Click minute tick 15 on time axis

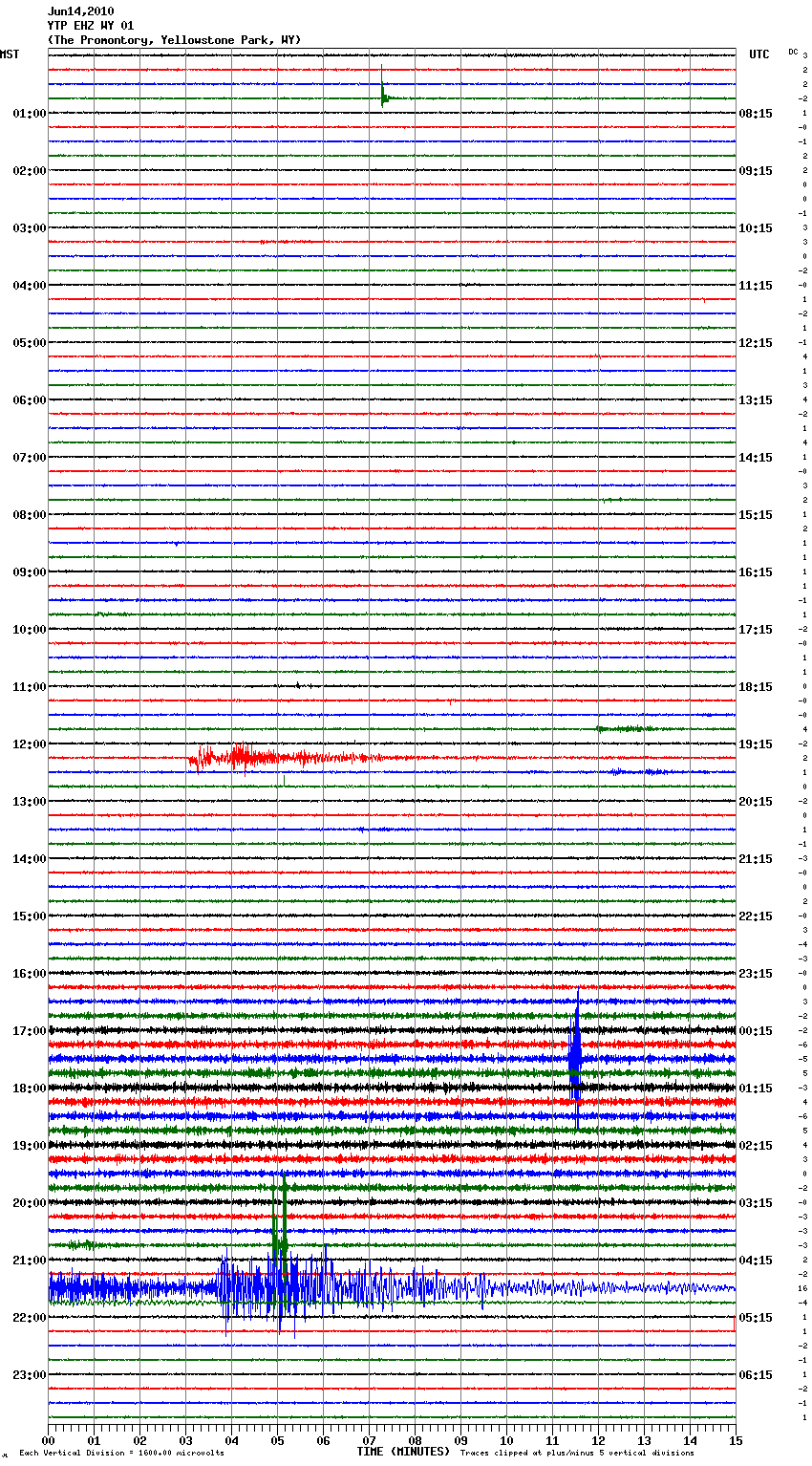pos(736,1440)
